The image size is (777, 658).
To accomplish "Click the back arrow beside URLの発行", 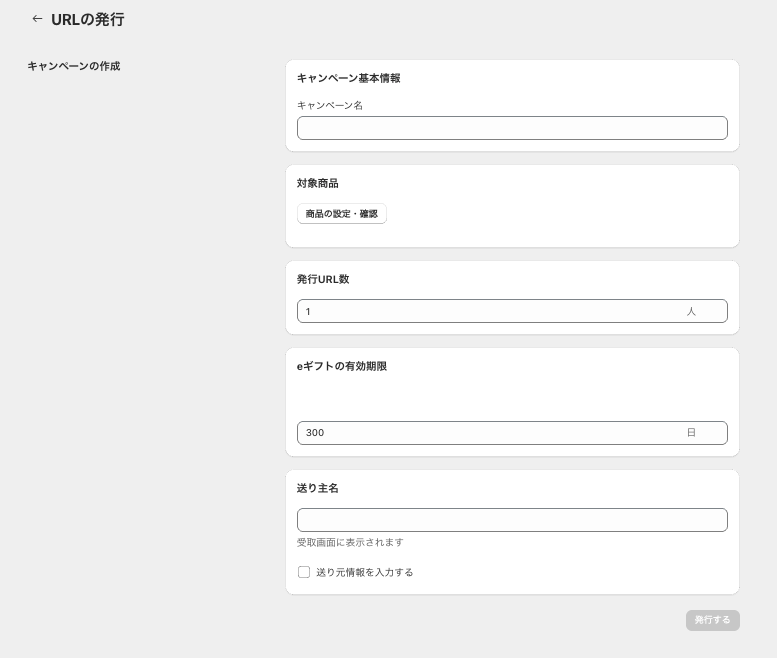I will [x=38, y=19].
